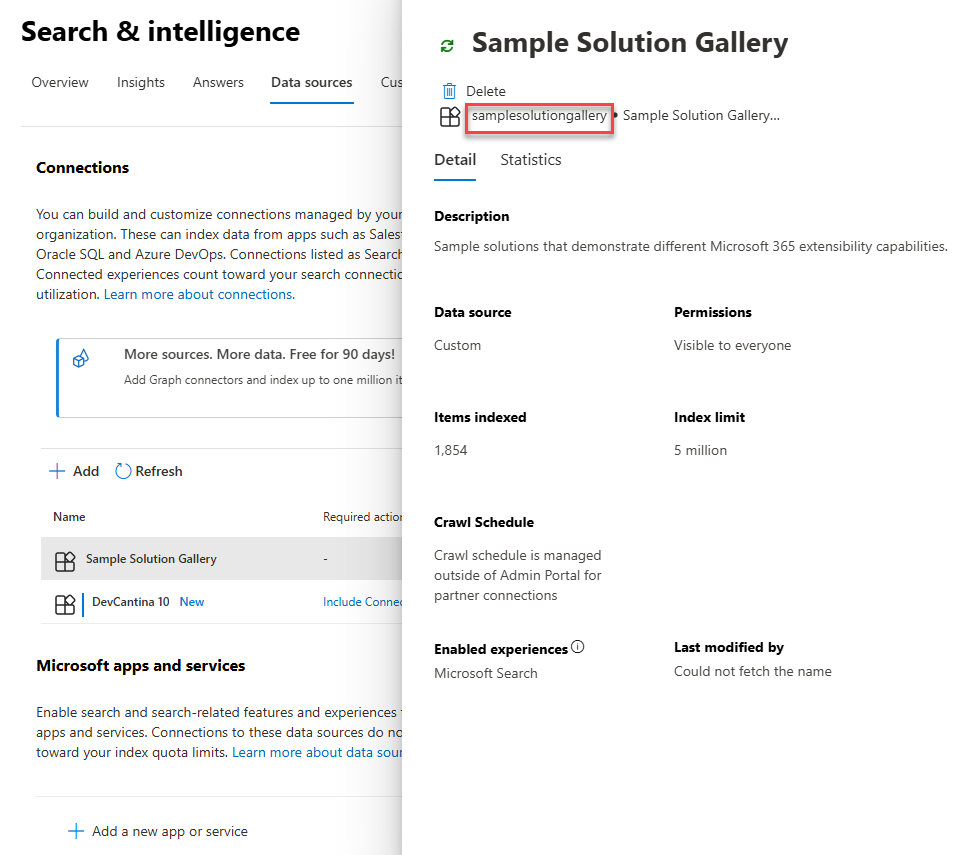Click the Sample Solution Gallery row icon
This screenshot has height=855, width=970.
click(x=65, y=561)
